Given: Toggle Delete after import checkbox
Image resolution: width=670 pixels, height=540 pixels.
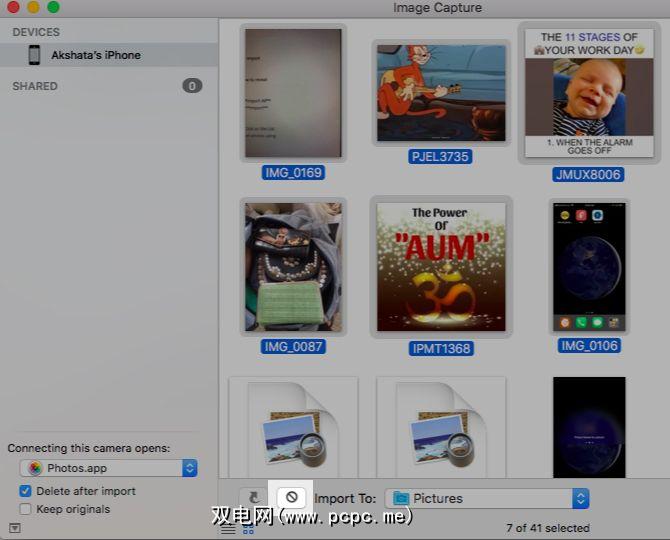Looking at the screenshot, I should [25, 491].
